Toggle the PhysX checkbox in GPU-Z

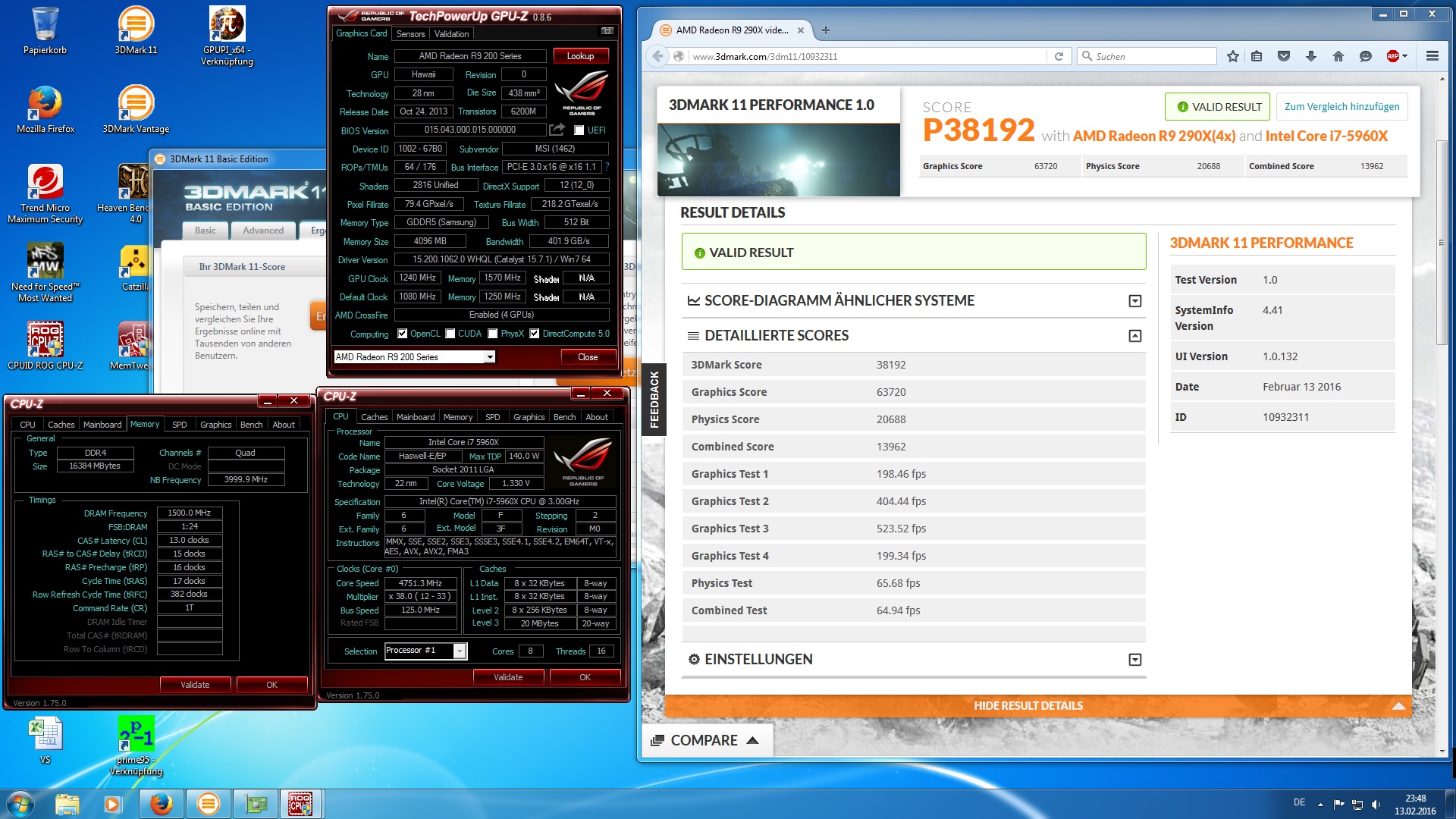click(x=493, y=334)
